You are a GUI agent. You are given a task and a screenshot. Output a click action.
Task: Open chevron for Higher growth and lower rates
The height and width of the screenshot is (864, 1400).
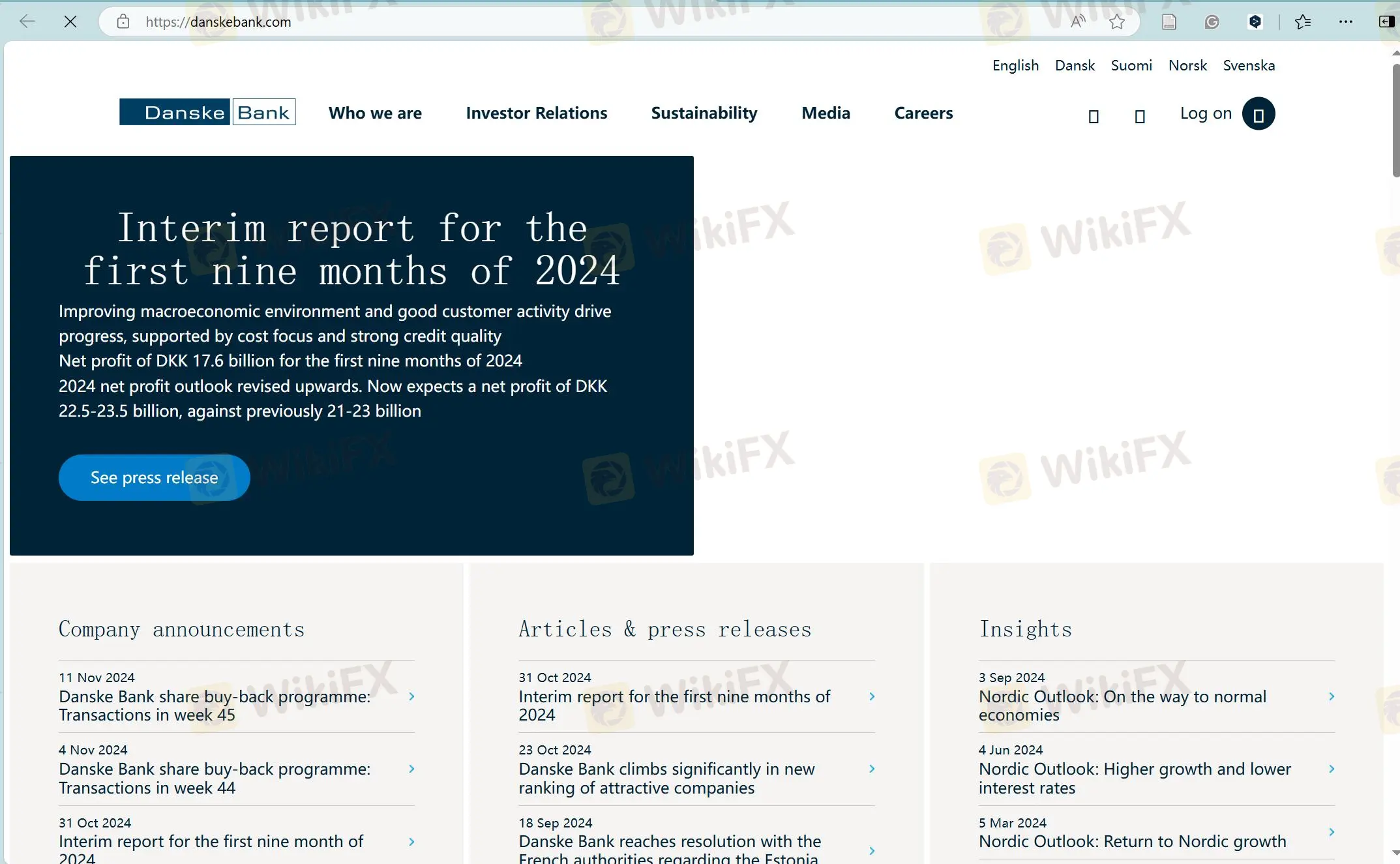[x=1332, y=769]
